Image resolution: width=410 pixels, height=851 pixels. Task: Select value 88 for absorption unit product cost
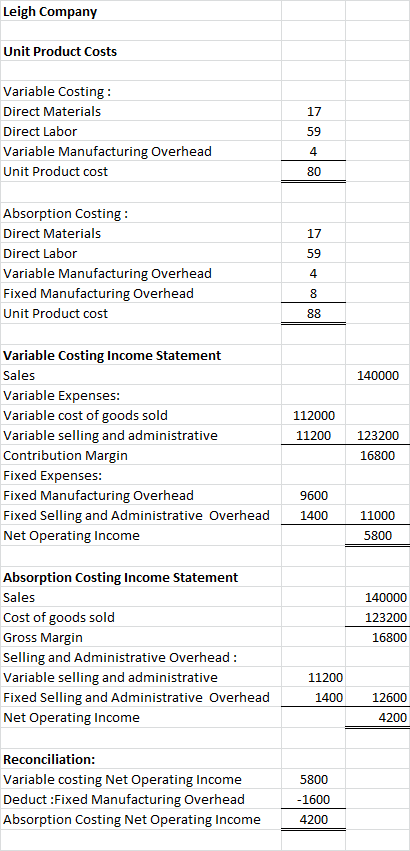coord(314,314)
